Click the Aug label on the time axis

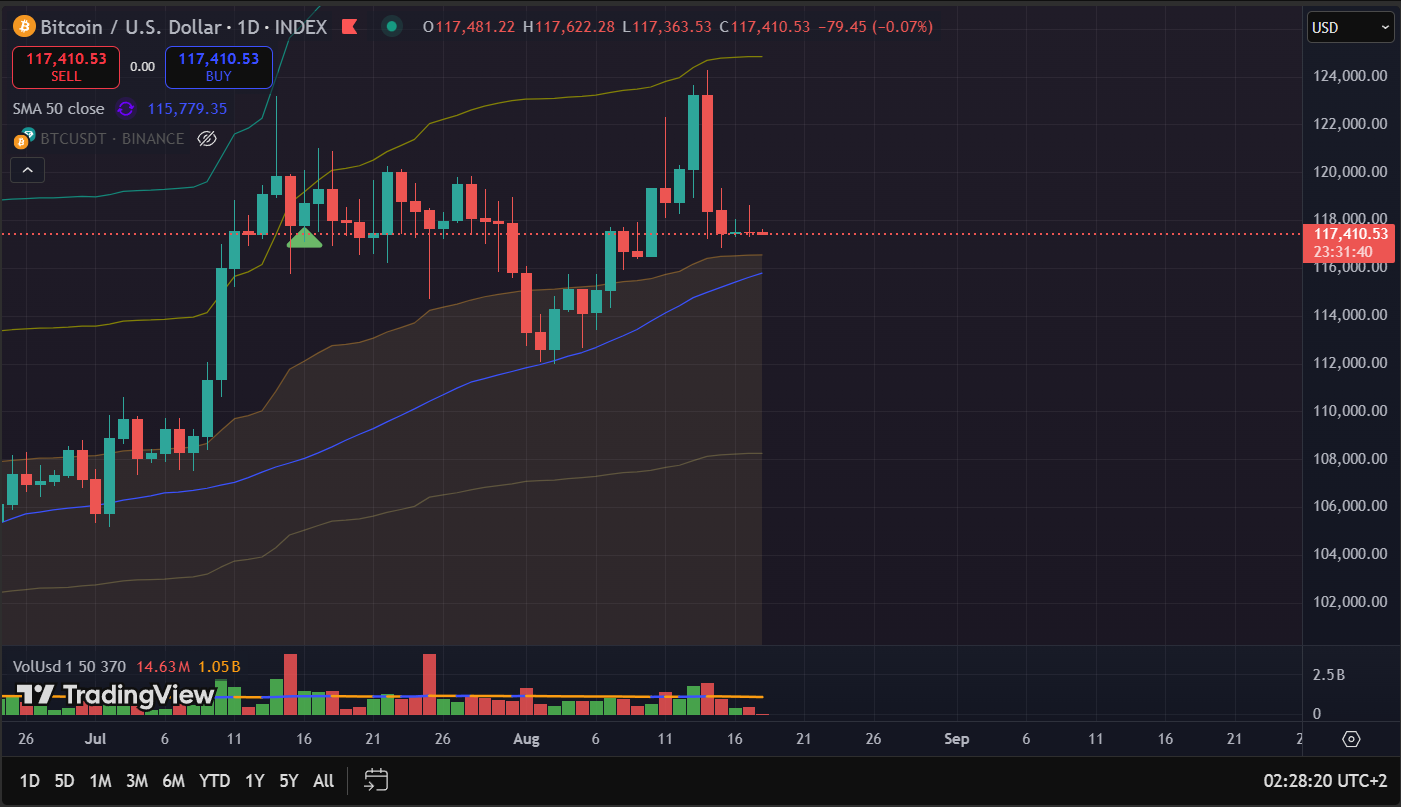(x=526, y=739)
